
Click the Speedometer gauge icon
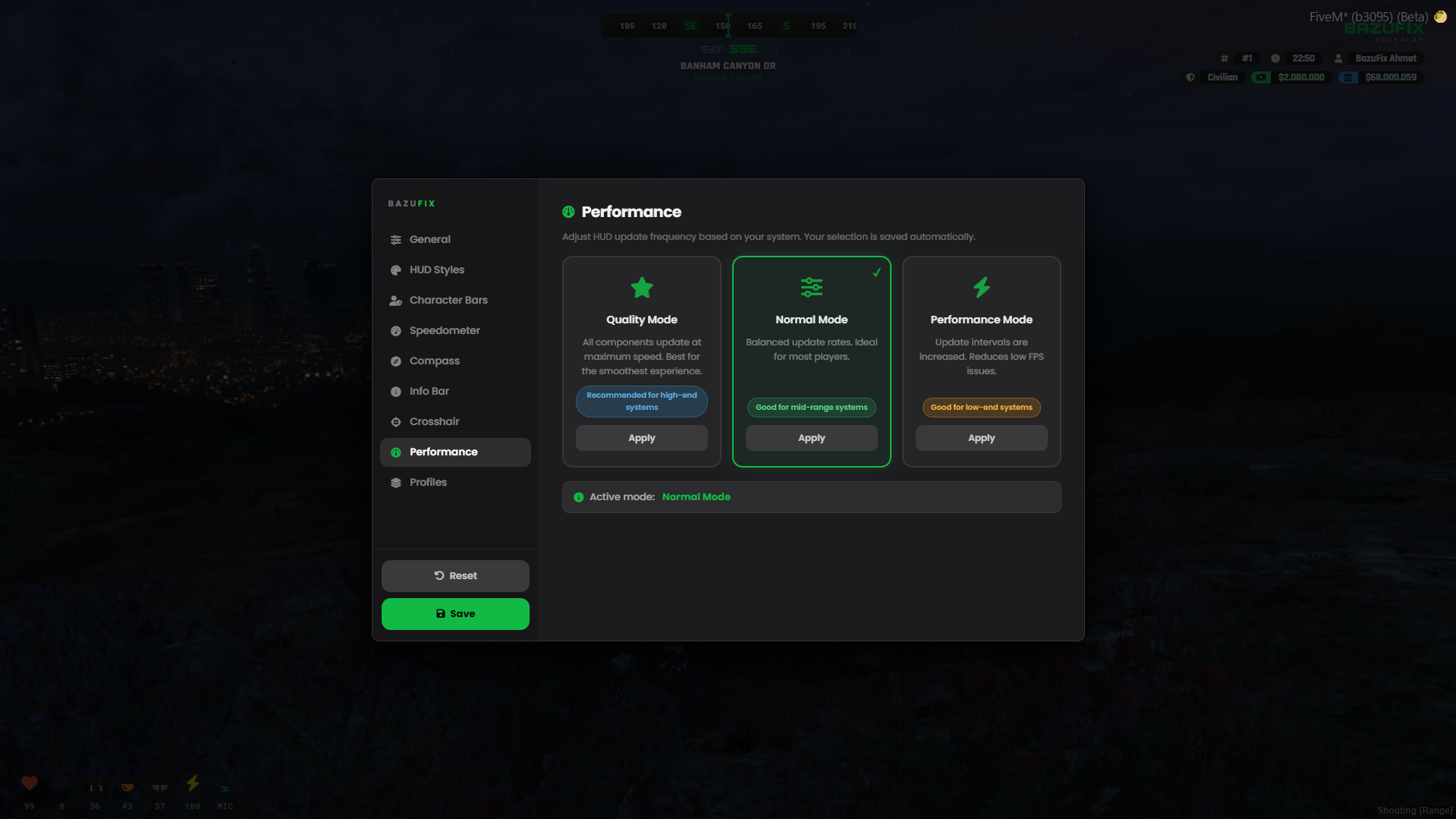396,331
